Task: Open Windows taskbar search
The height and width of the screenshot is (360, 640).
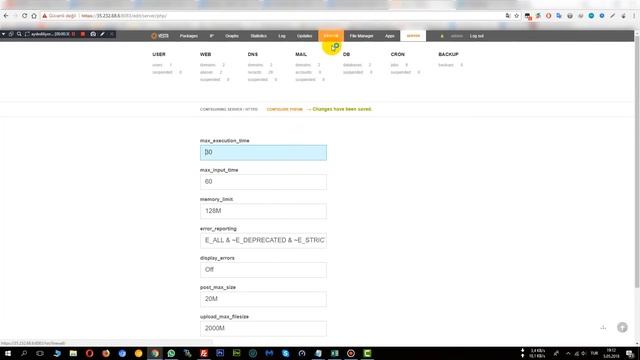Action: point(24,353)
